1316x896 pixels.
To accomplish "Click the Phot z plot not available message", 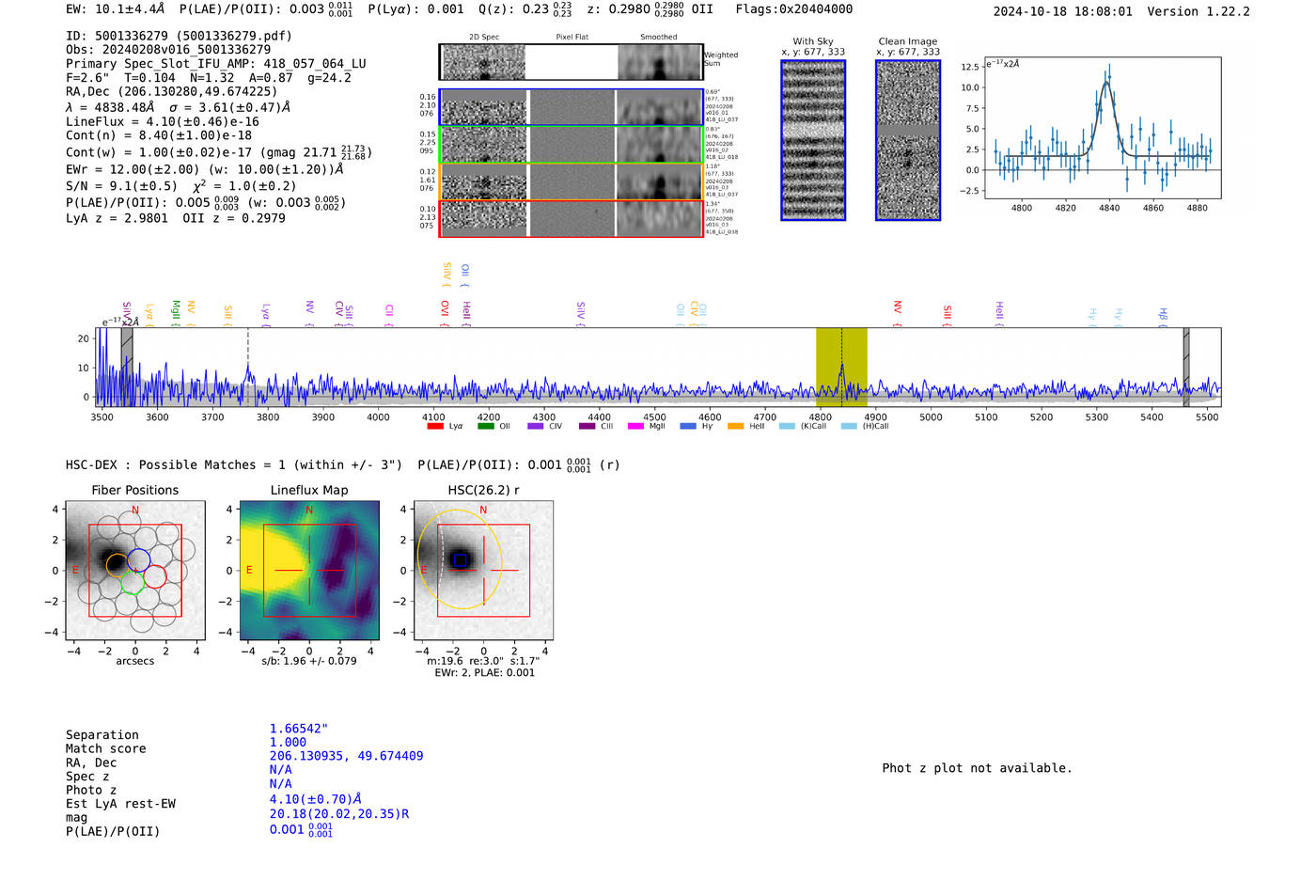I will click(977, 768).
